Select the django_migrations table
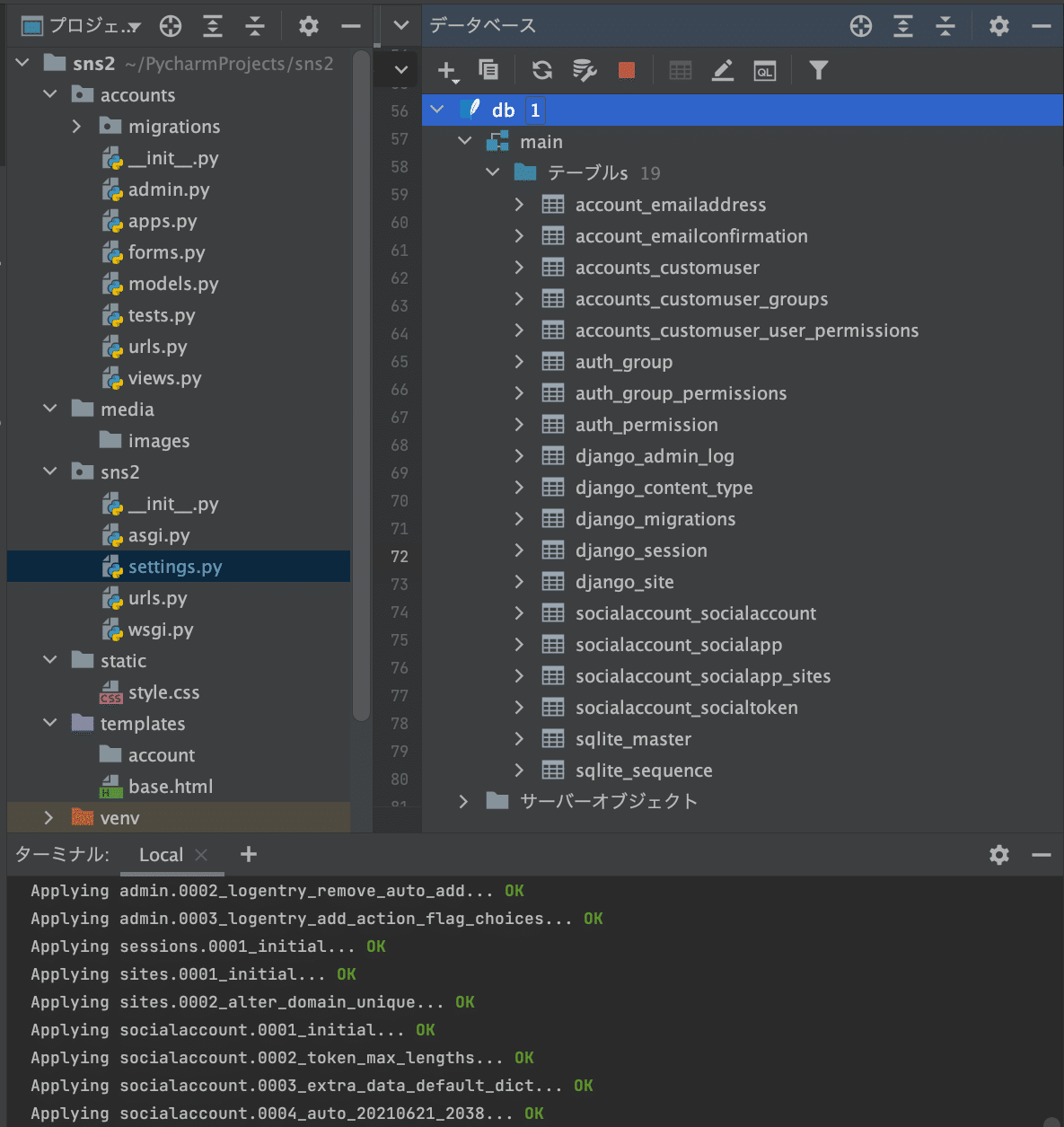This screenshot has width=1064, height=1127. [655, 519]
